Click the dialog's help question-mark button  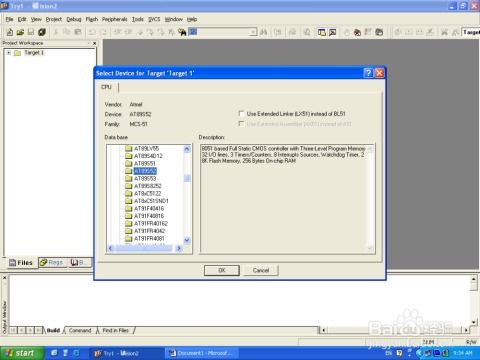[x=368, y=73]
